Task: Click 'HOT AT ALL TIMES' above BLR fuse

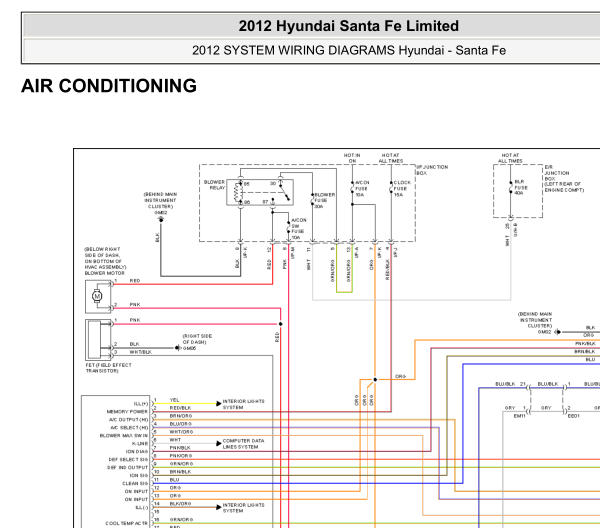Action: 510,158
